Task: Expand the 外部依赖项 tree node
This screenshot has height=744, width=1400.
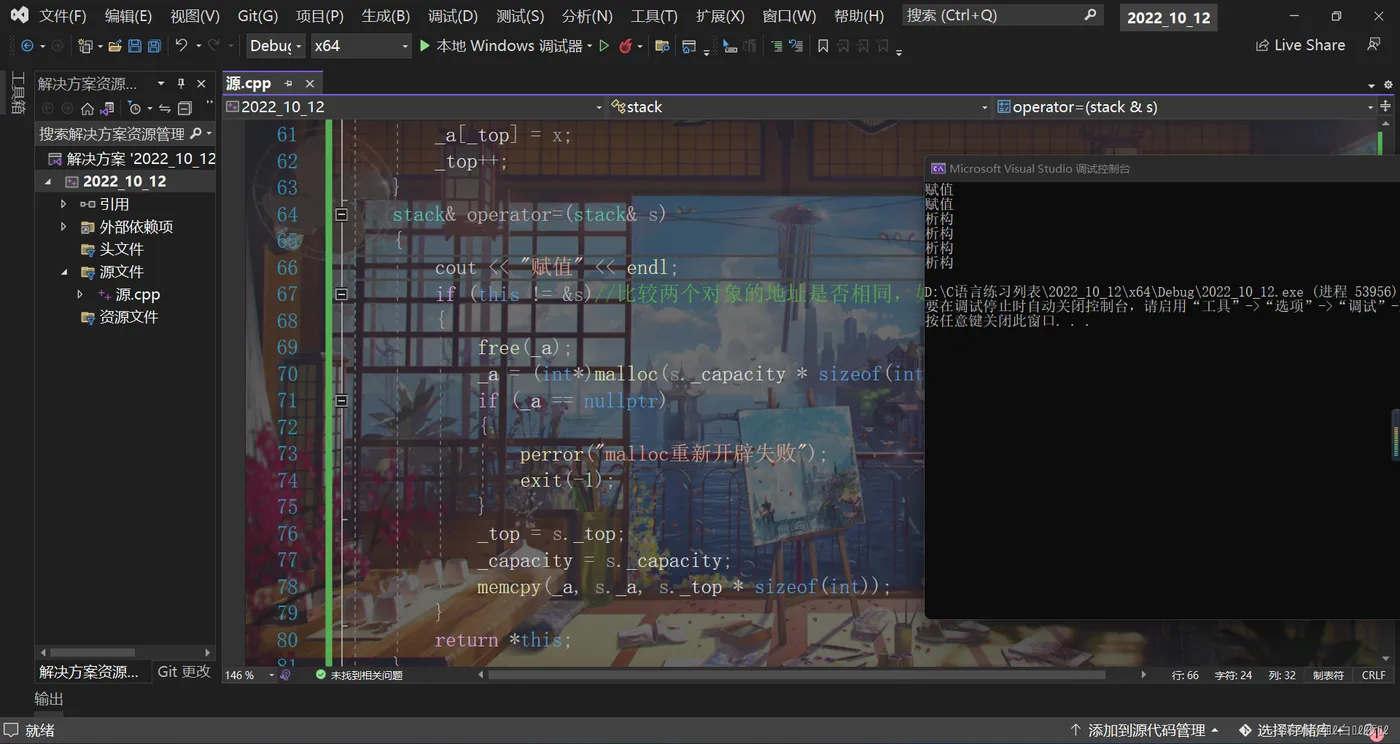Action: 64,227
